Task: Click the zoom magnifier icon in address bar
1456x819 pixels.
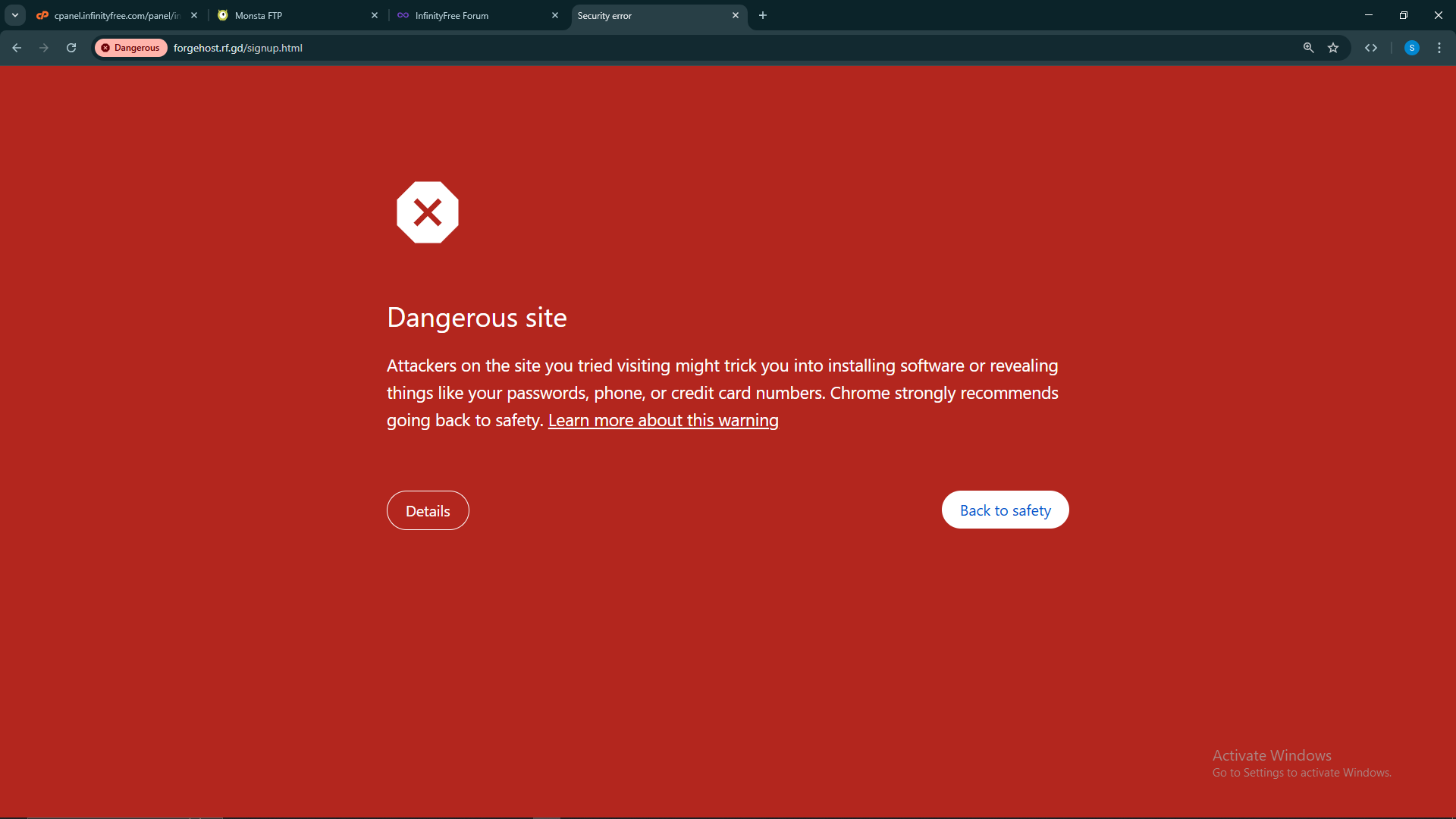Action: [1308, 48]
